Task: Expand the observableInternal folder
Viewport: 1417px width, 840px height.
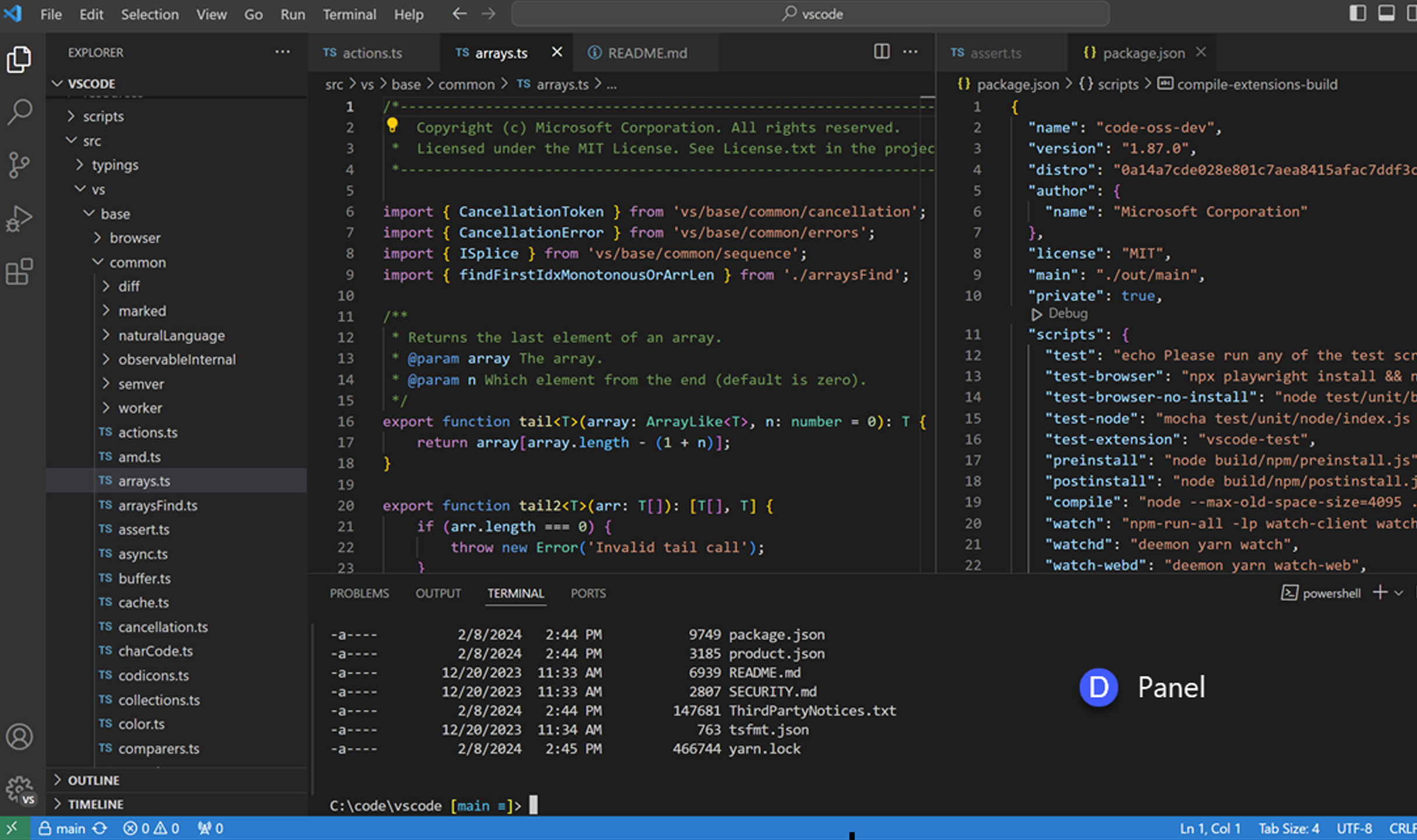Action: click(176, 359)
